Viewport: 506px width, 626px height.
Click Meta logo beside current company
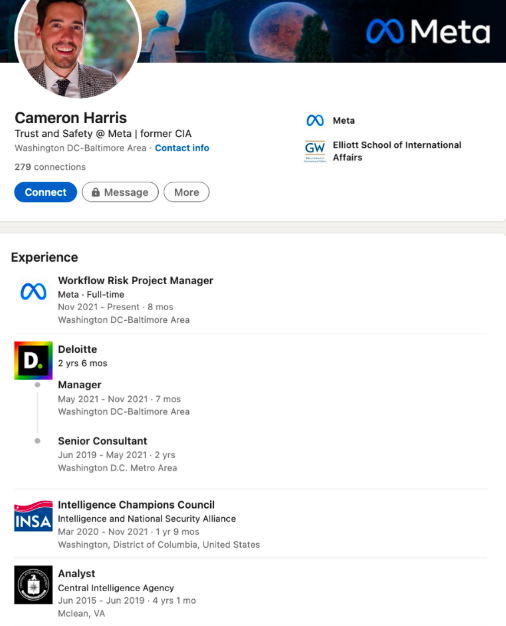(x=315, y=120)
